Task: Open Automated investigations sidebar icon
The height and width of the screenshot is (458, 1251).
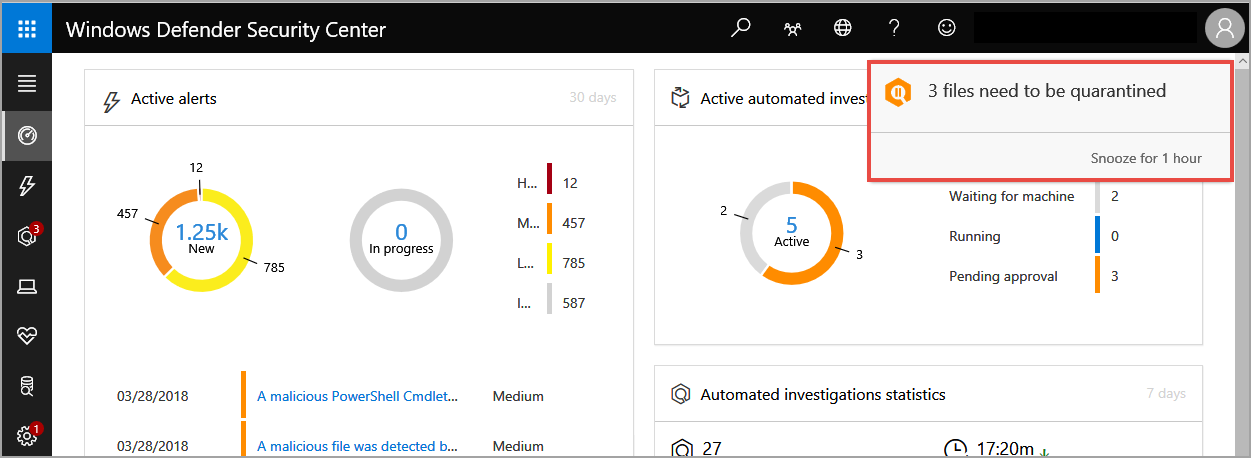Action: click(27, 236)
